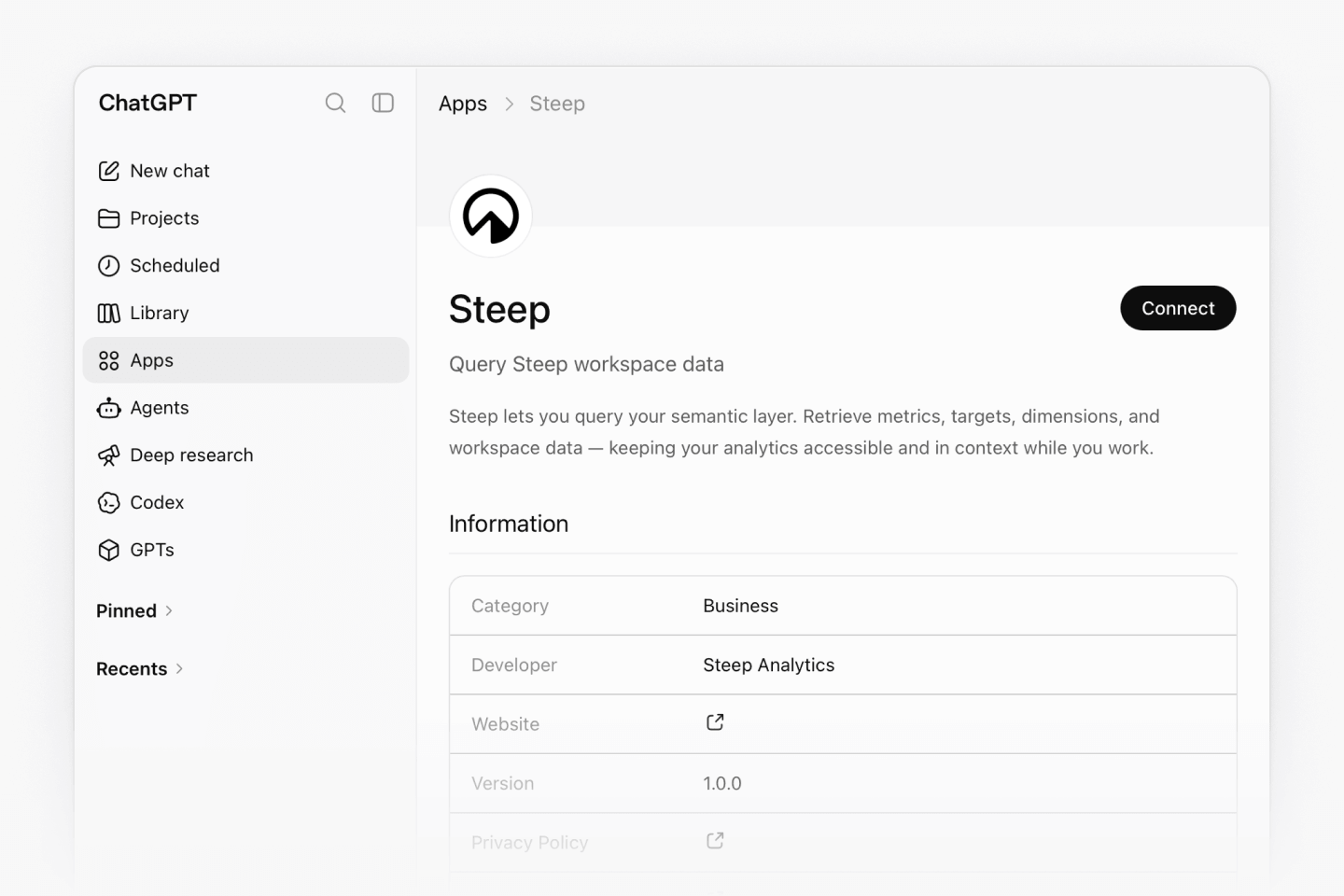Click the search icon in the sidebar header
The image size is (1344, 896).
coord(335,103)
